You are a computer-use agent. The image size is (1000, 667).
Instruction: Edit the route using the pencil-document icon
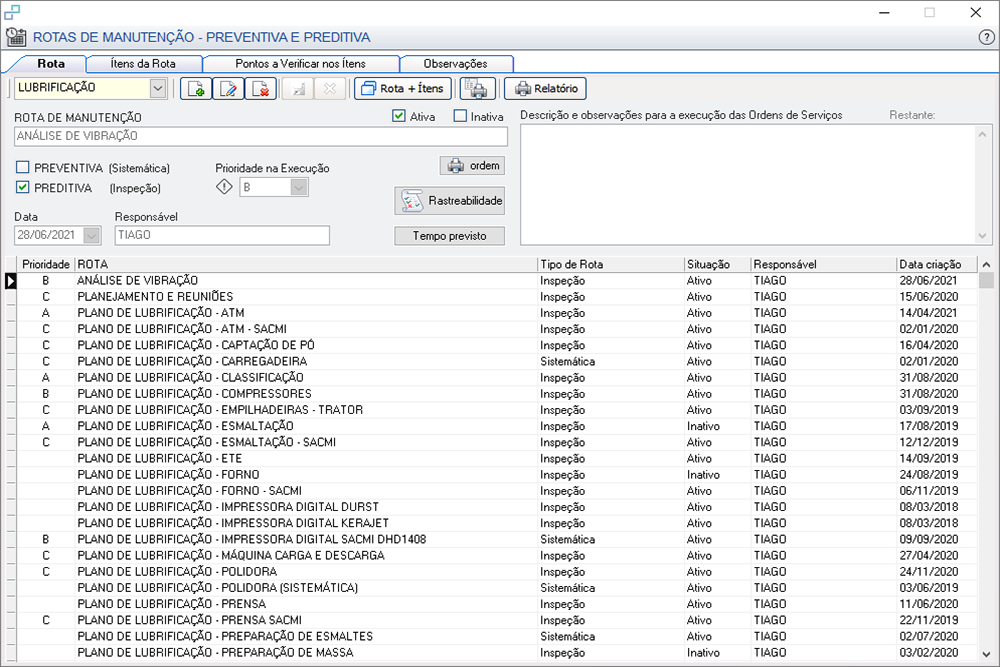pyautogui.click(x=228, y=89)
